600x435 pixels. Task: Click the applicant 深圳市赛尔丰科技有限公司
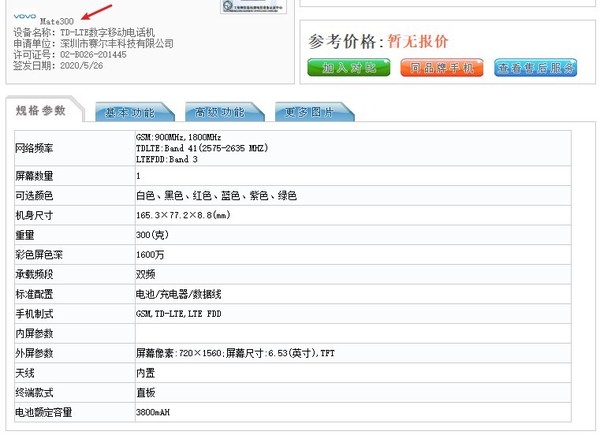coord(117,43)
